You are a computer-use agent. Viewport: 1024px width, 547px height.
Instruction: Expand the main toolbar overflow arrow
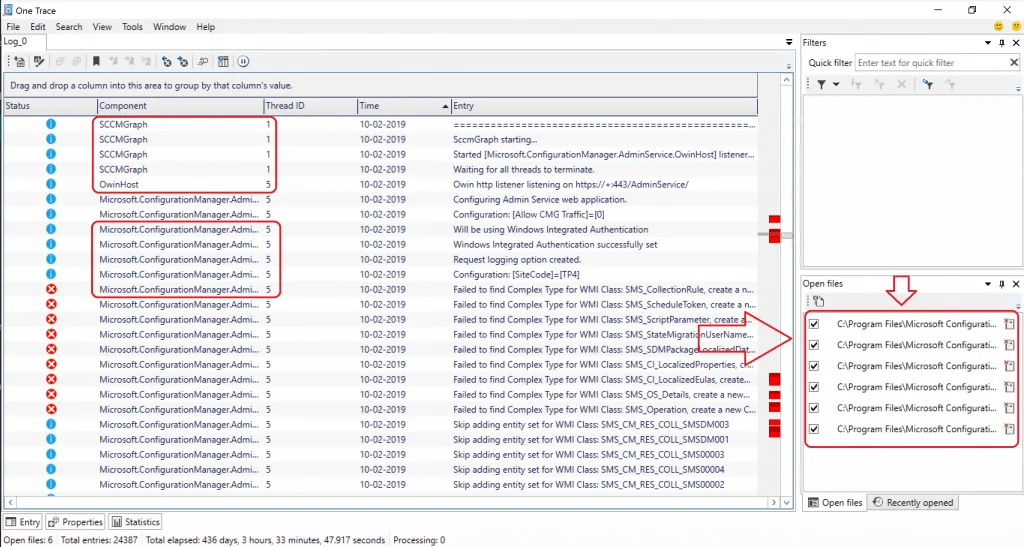(x=789, y=66)
